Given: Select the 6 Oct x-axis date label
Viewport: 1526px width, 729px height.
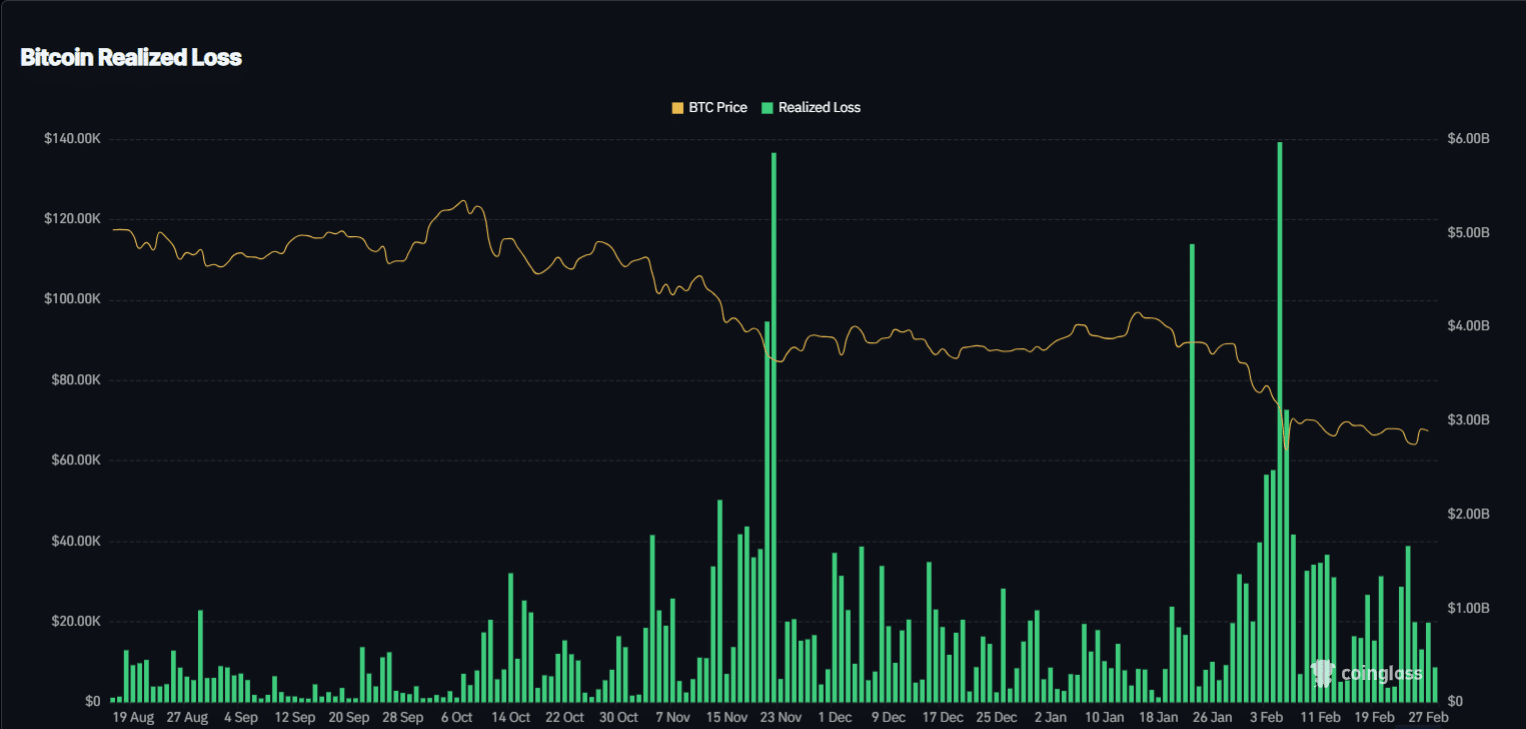Looking at the screenshot, I should pos(456,717).
